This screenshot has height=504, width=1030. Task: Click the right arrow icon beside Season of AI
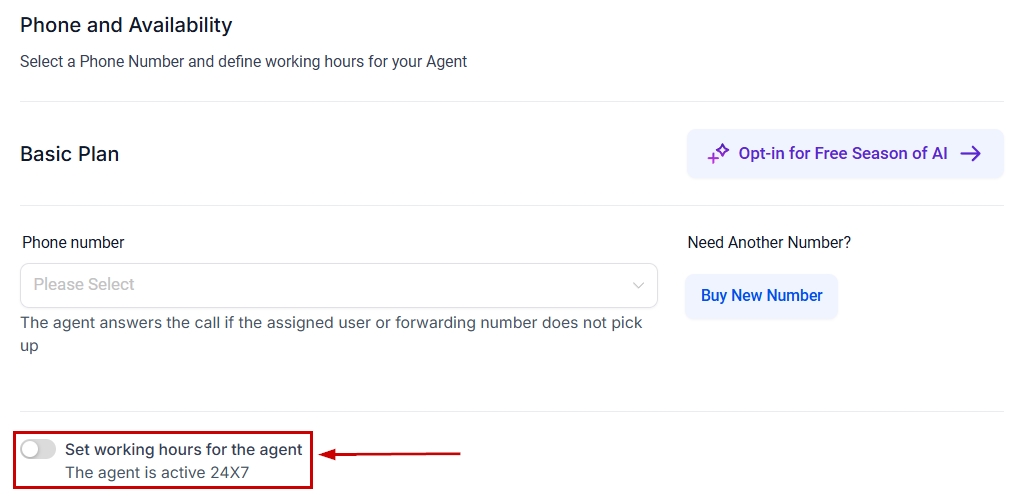(970, 154)
